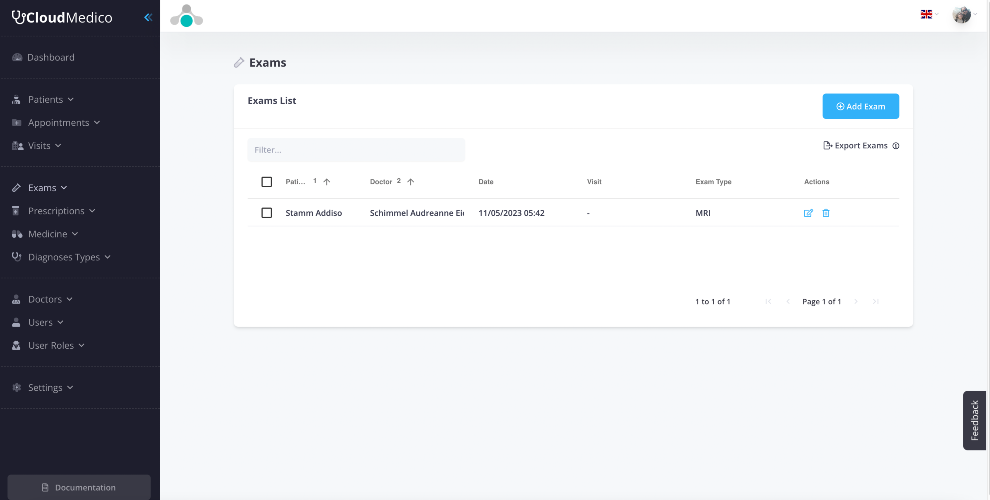This screenshot has height=500, width=990.
Task: Click patient name Stamm Addiso
Action: pos(314,213)
